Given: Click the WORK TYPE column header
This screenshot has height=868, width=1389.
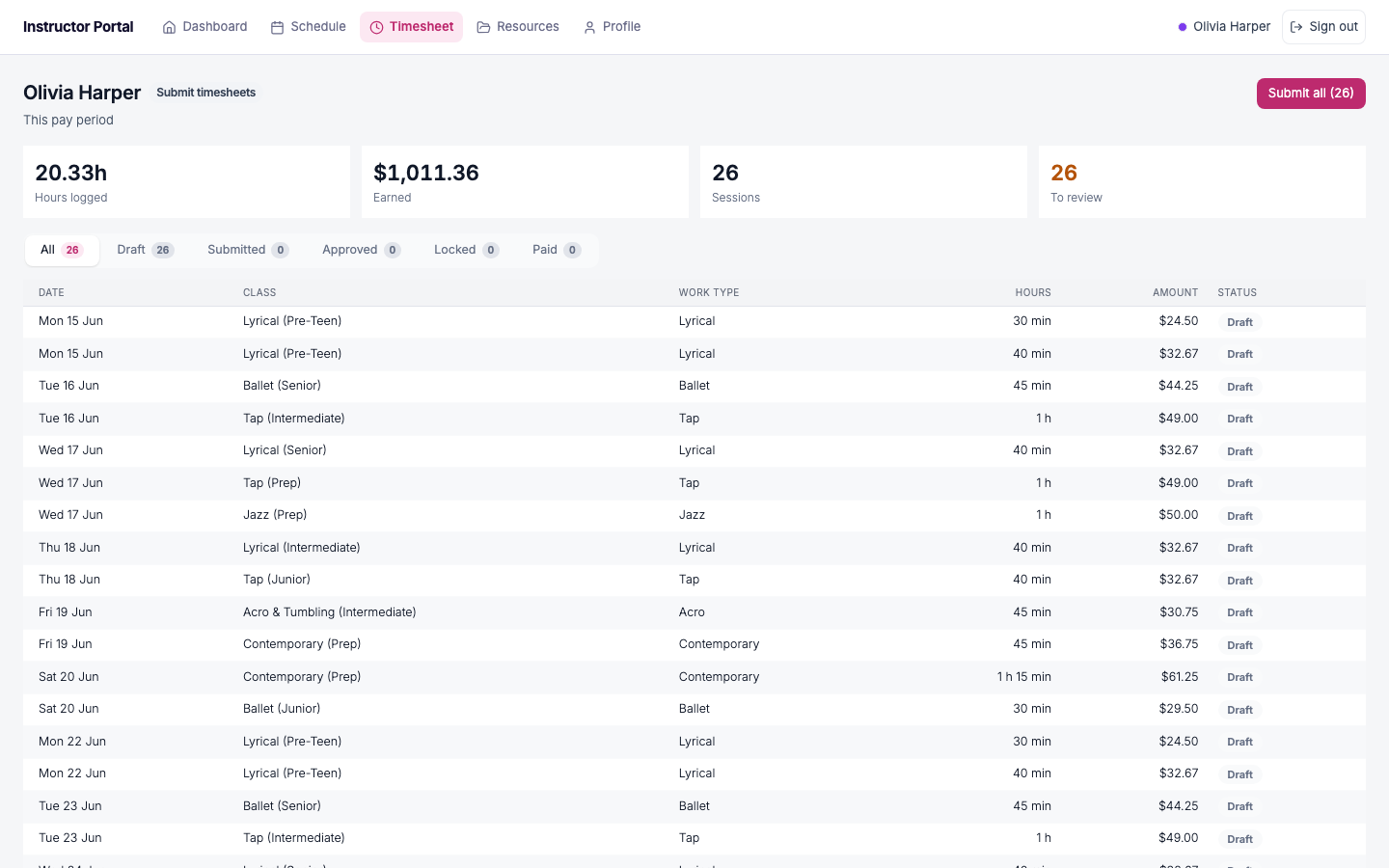Looking at the screenshot, I should coord(709,292).
